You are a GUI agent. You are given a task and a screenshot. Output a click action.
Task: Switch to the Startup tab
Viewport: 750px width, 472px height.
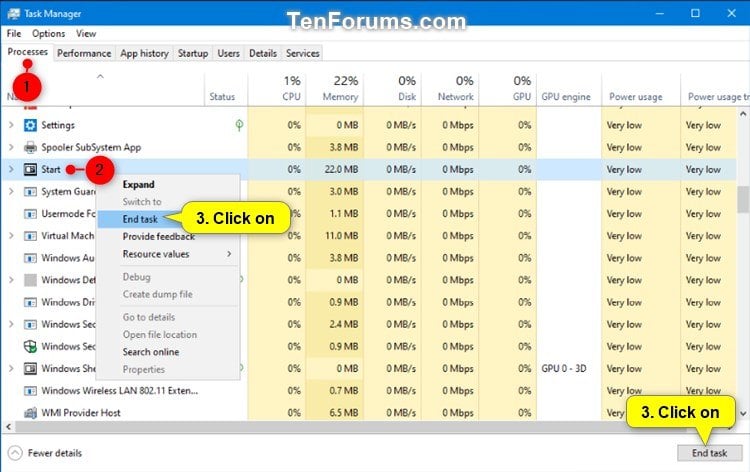click(193, 53)
